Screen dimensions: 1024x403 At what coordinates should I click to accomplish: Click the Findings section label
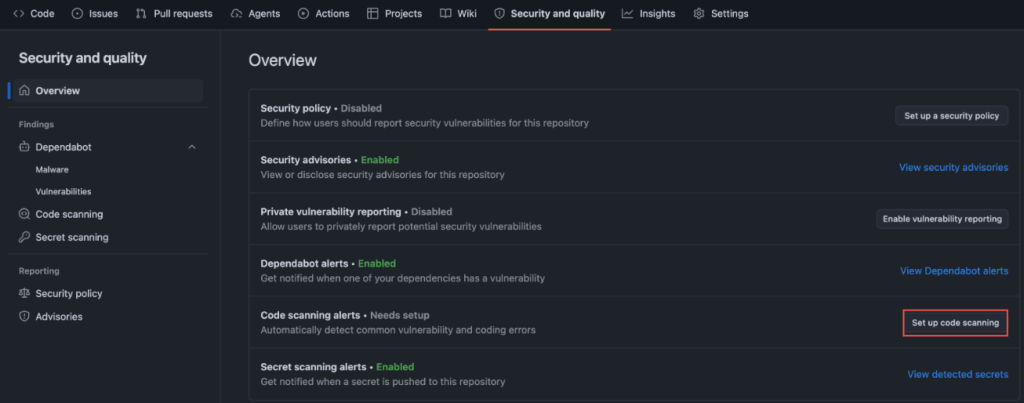pos(37,124)
